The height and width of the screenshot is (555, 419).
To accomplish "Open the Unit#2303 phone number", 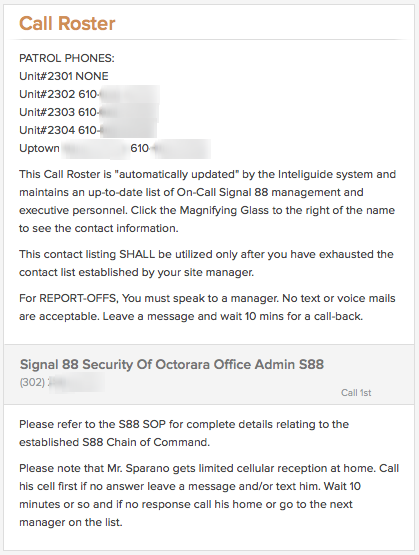I will click(x=119, y=112).
